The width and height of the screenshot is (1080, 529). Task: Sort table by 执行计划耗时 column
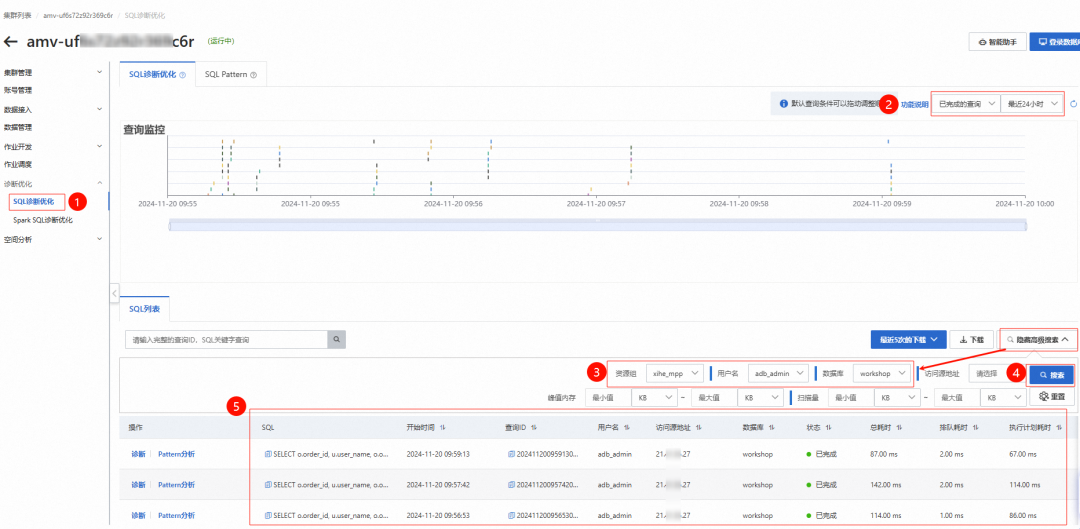click(x=1059, y=428)
